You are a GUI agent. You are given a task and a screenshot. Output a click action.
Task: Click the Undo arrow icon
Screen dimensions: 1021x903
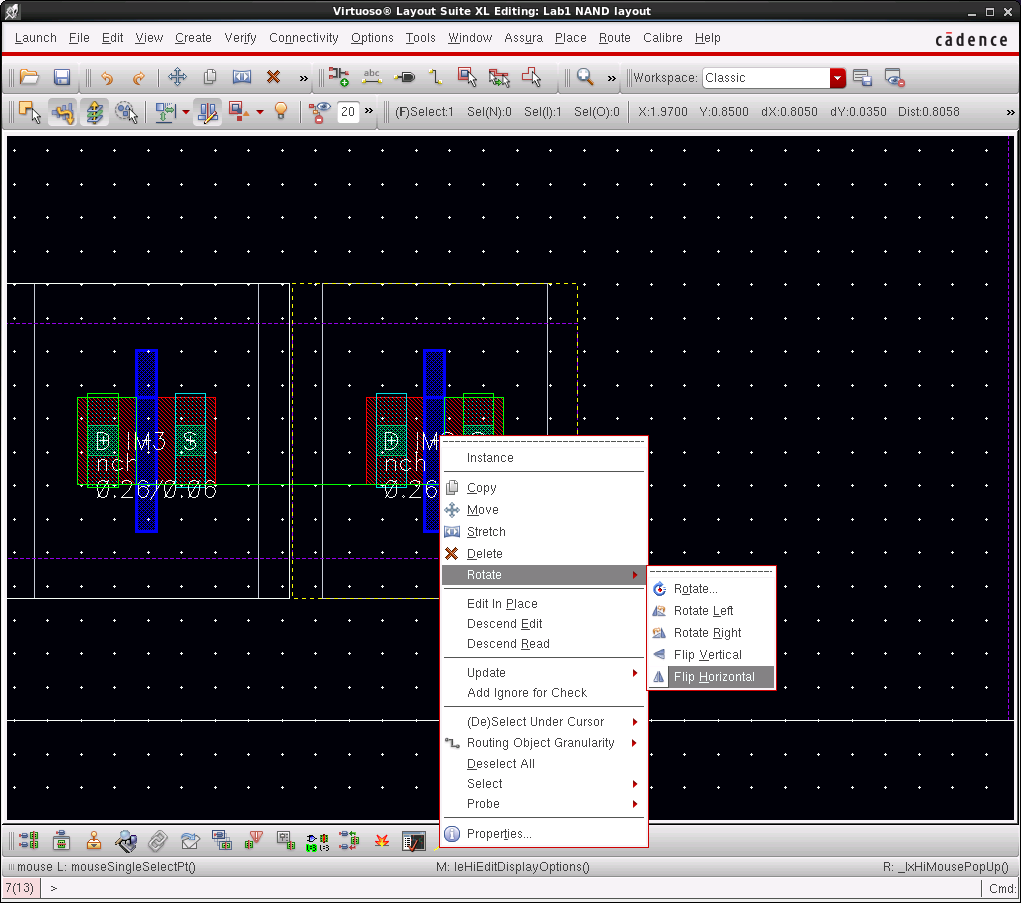[x=107, y=78]
